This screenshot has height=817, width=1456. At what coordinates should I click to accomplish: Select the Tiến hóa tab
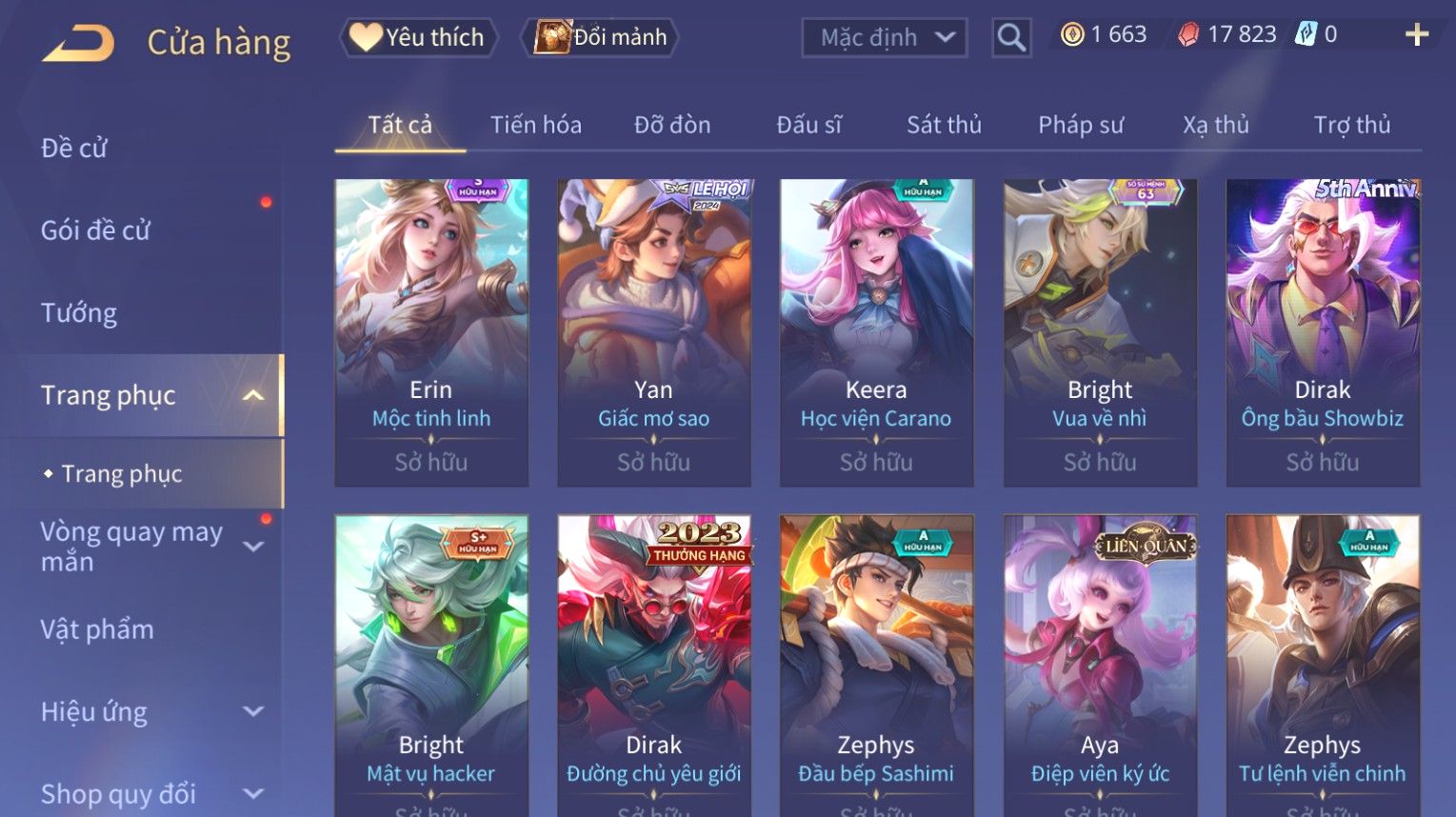(536, 125)
